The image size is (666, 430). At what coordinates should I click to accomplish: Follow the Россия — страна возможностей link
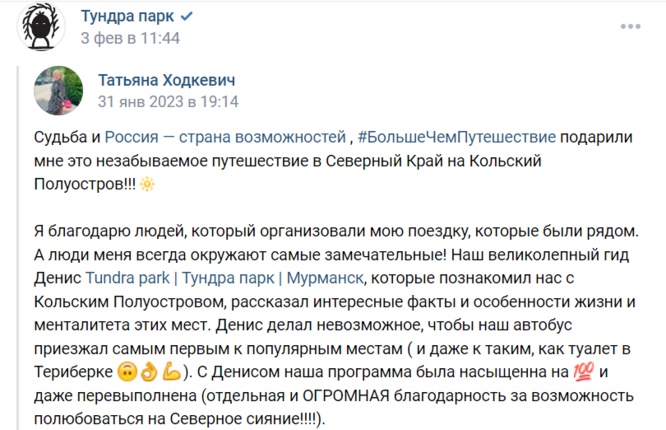point(225,137)
